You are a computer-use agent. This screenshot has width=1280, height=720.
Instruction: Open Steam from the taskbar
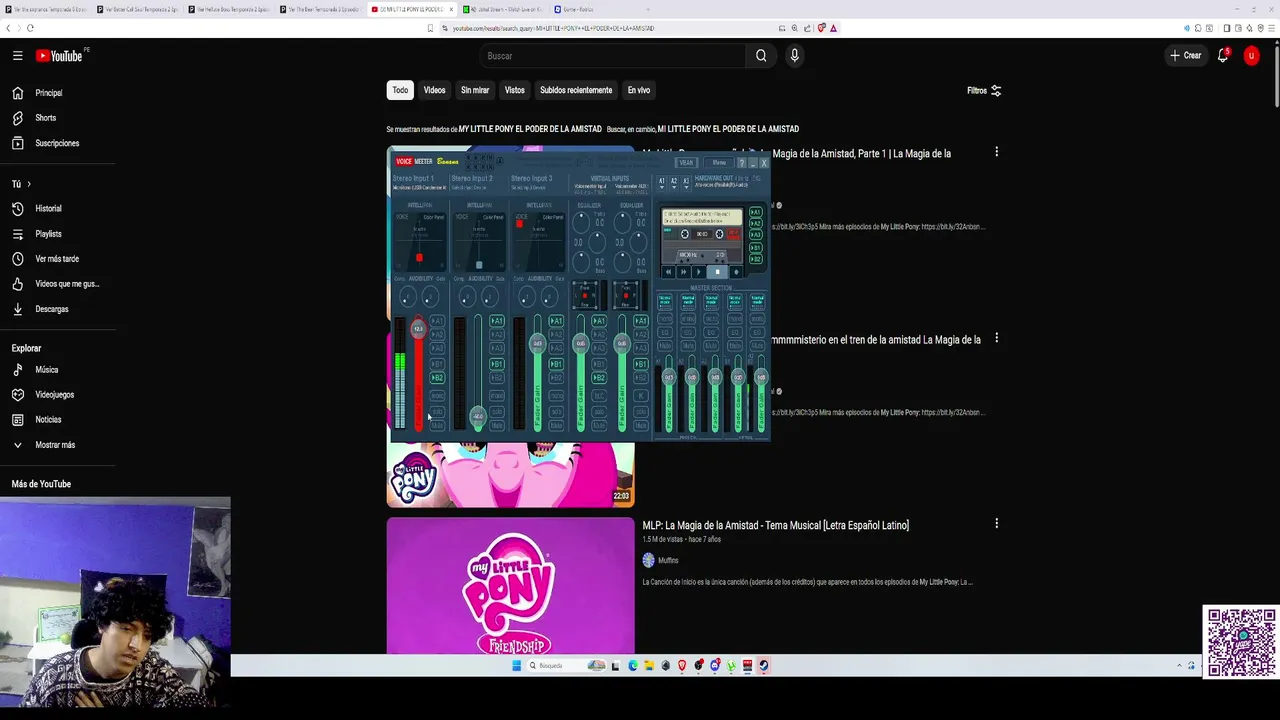pos(763,666)
